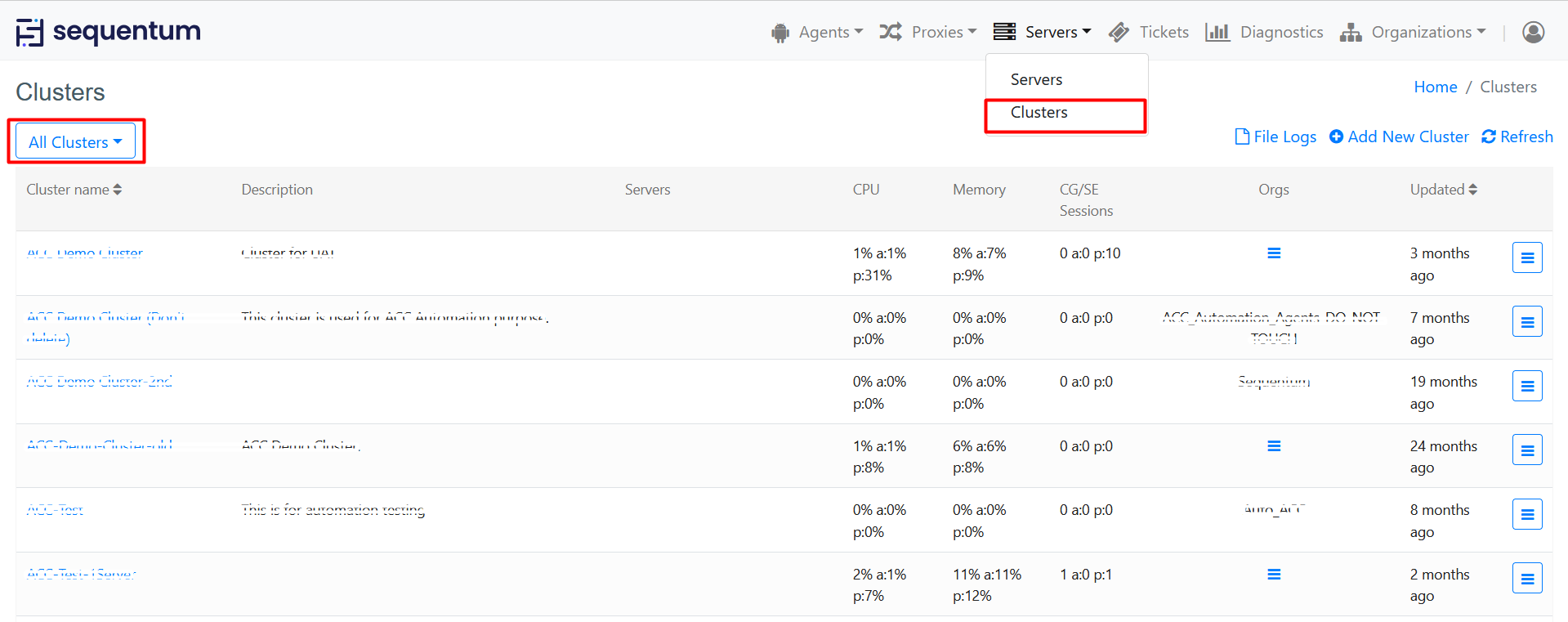Image resolution: width=1568 pixels, height=622 pixels.
Task: Select Servers from the open dropdown
Action: (x=1036, y=79)
